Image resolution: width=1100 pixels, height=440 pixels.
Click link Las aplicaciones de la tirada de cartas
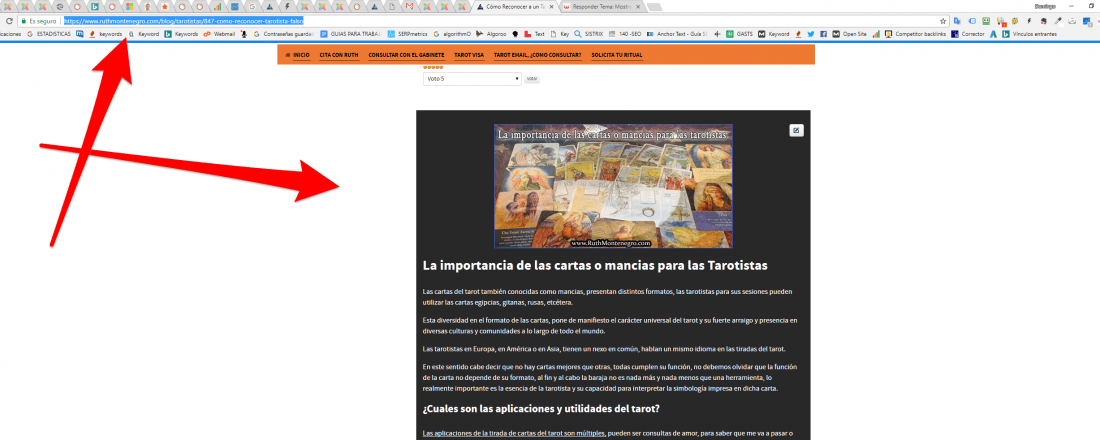point(514,433)
